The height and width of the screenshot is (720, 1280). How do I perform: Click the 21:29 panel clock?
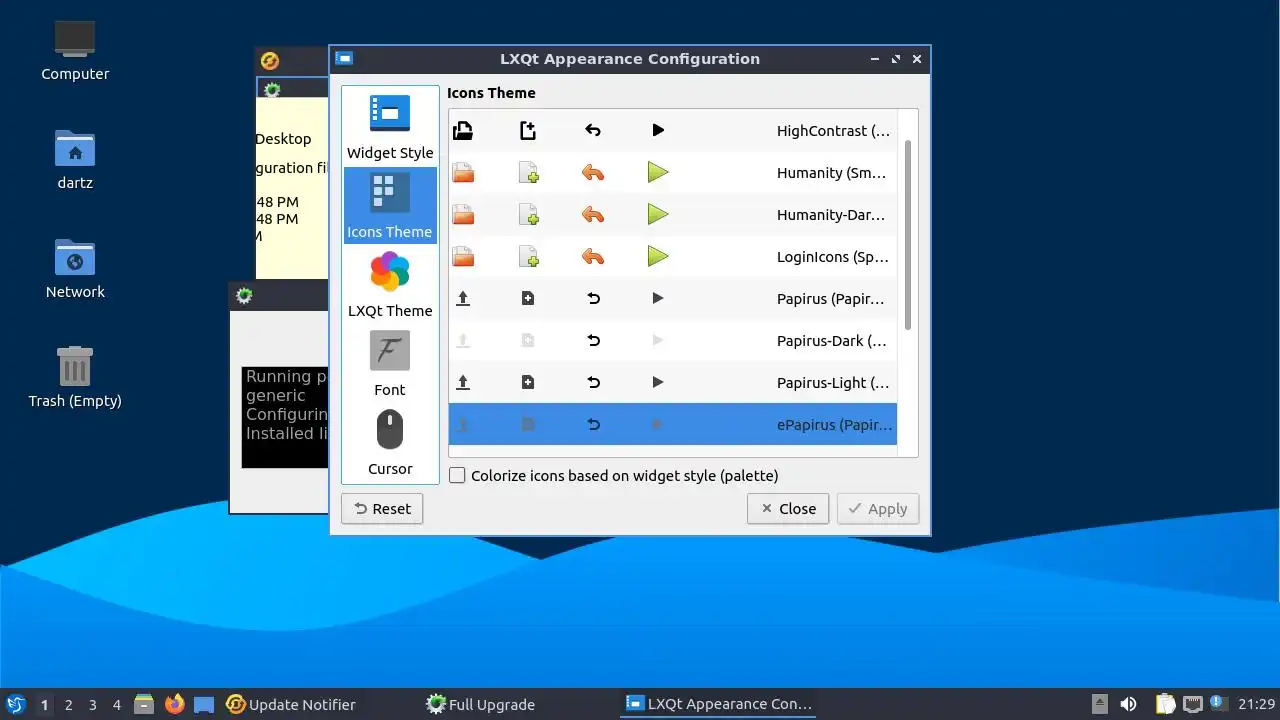1256,705
